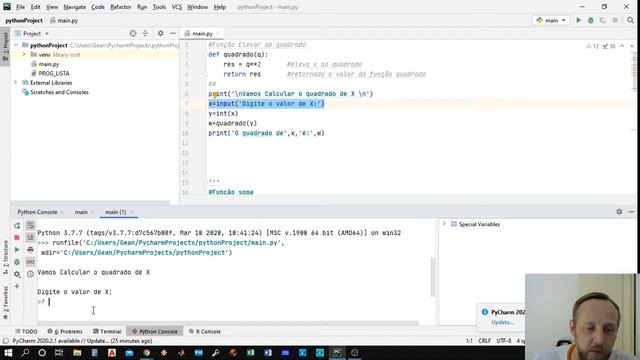Open the Edit menu
This screenshot has height=360, width=640.
tap(36, 7)
